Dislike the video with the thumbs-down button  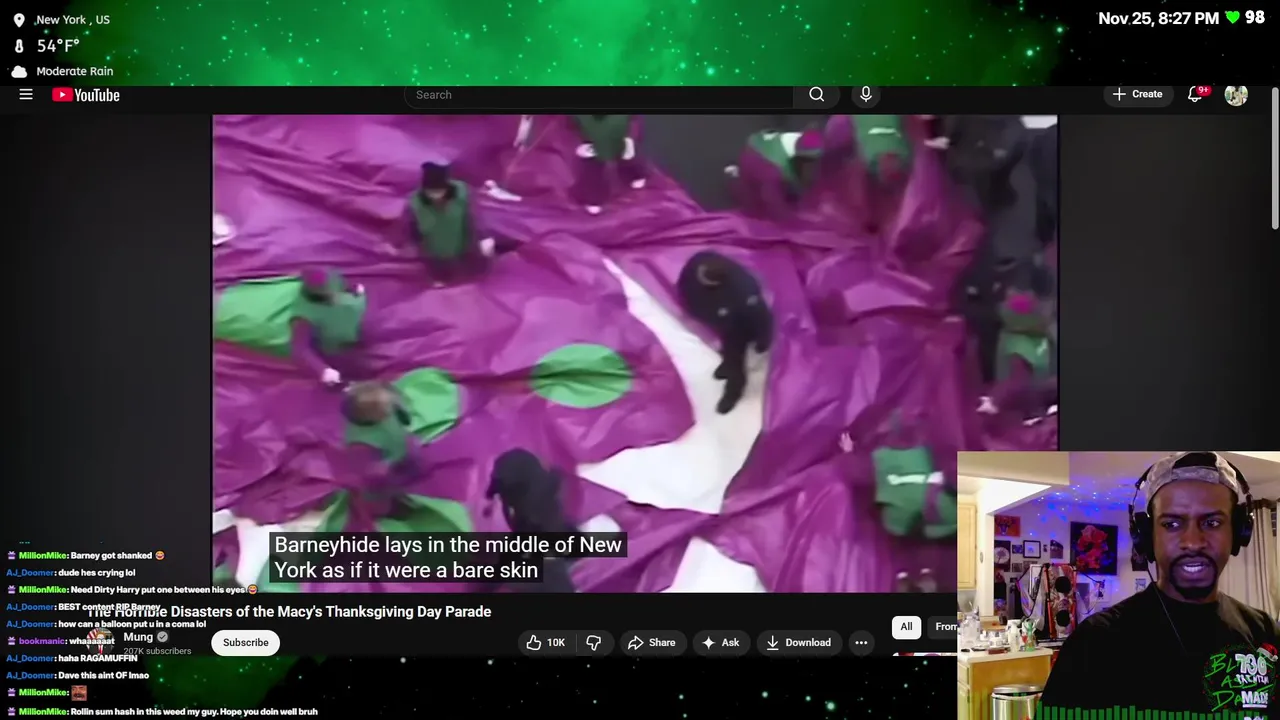click(593, 642)
